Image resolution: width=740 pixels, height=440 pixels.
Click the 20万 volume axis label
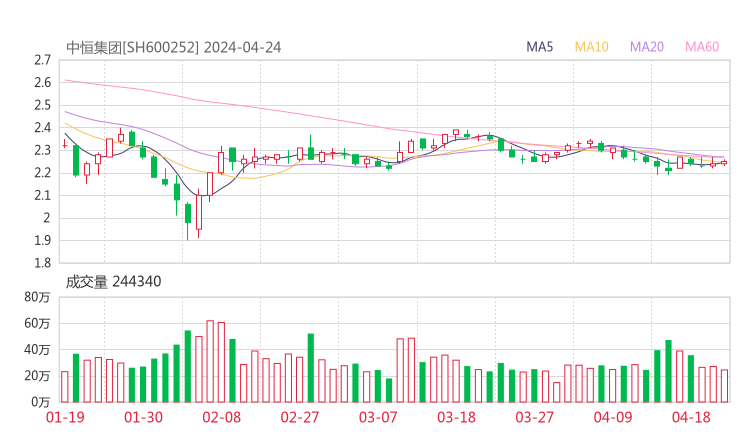[37, 376]
